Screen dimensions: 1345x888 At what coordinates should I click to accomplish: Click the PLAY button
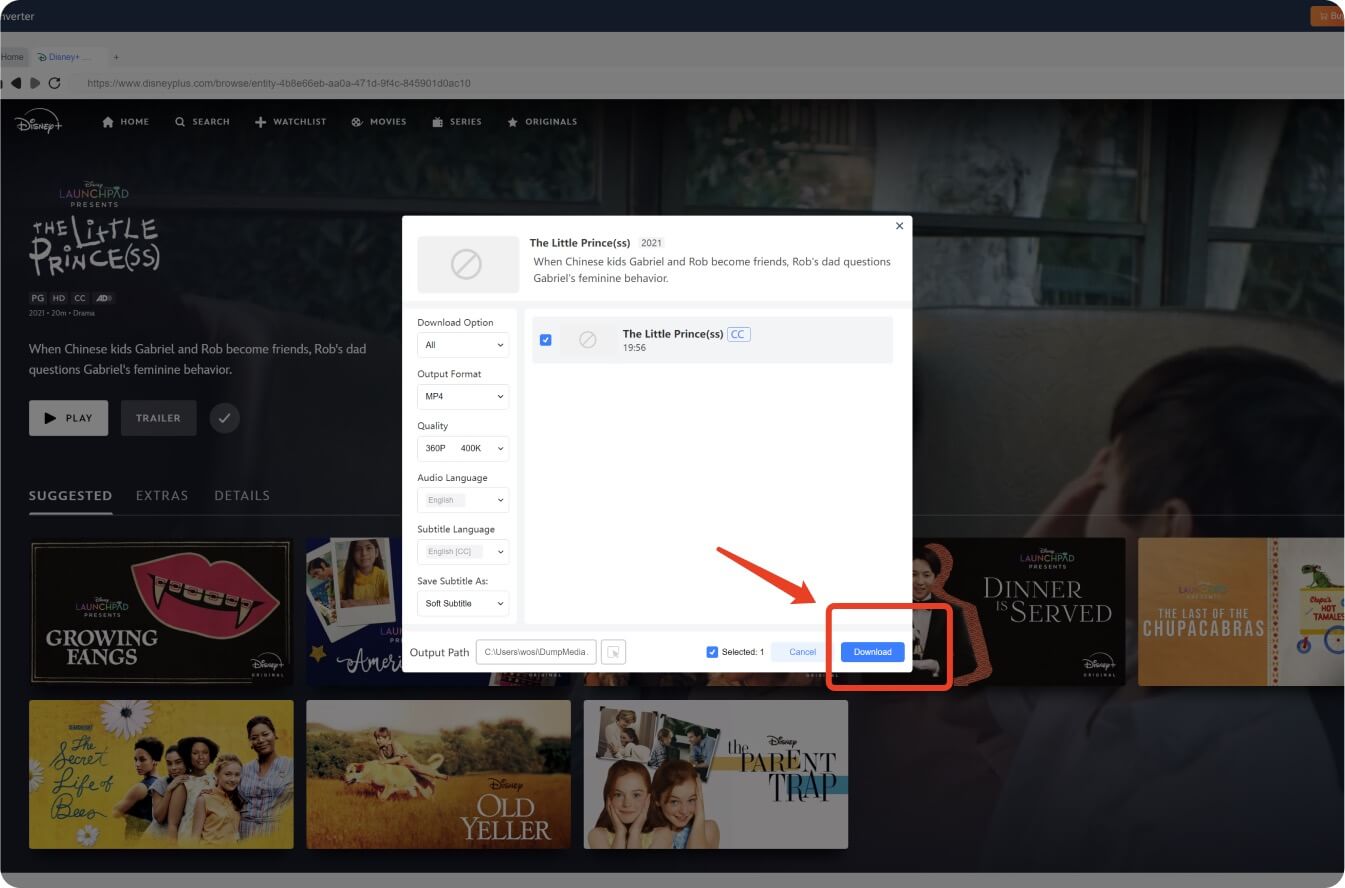69,418
